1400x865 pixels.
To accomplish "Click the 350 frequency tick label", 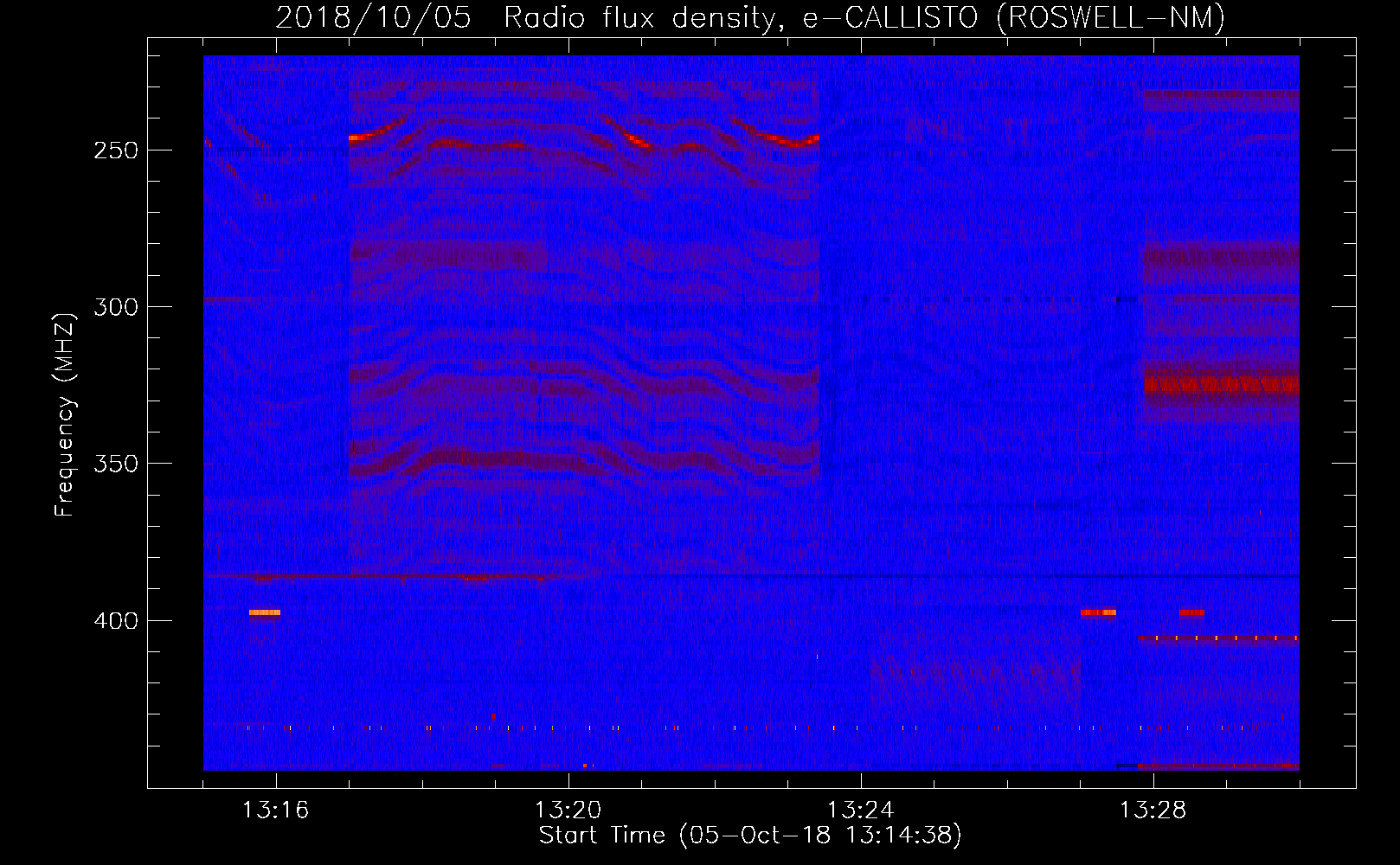I will [x=116, y=464].
